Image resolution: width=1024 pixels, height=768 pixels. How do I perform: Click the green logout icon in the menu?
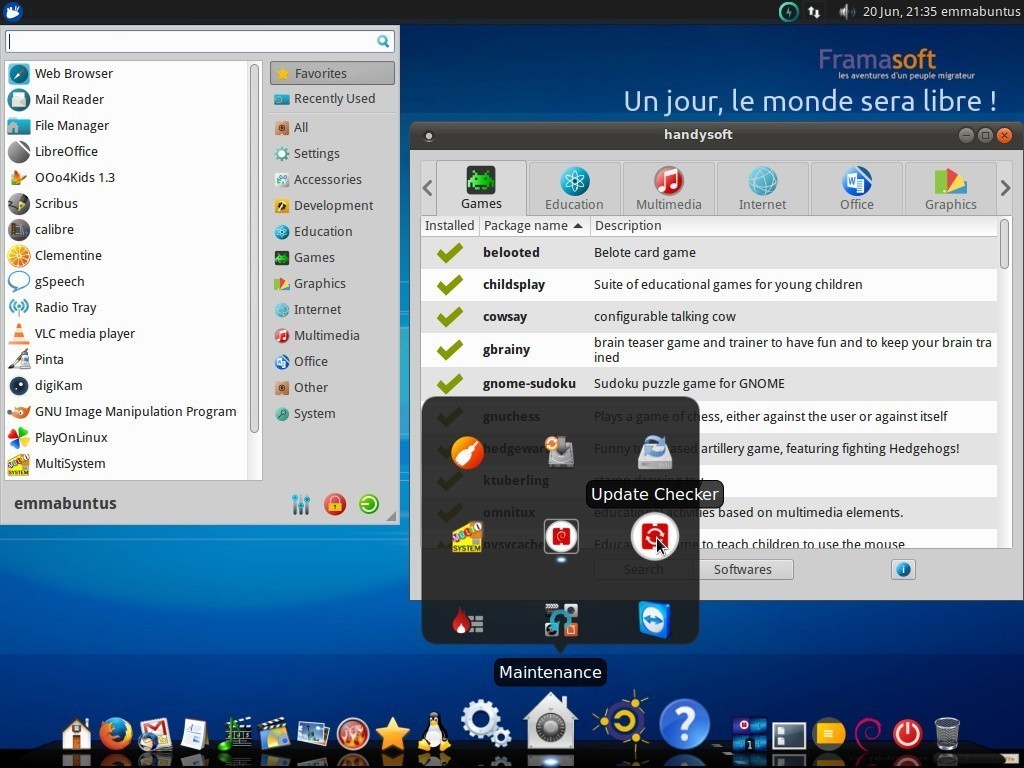369,504
